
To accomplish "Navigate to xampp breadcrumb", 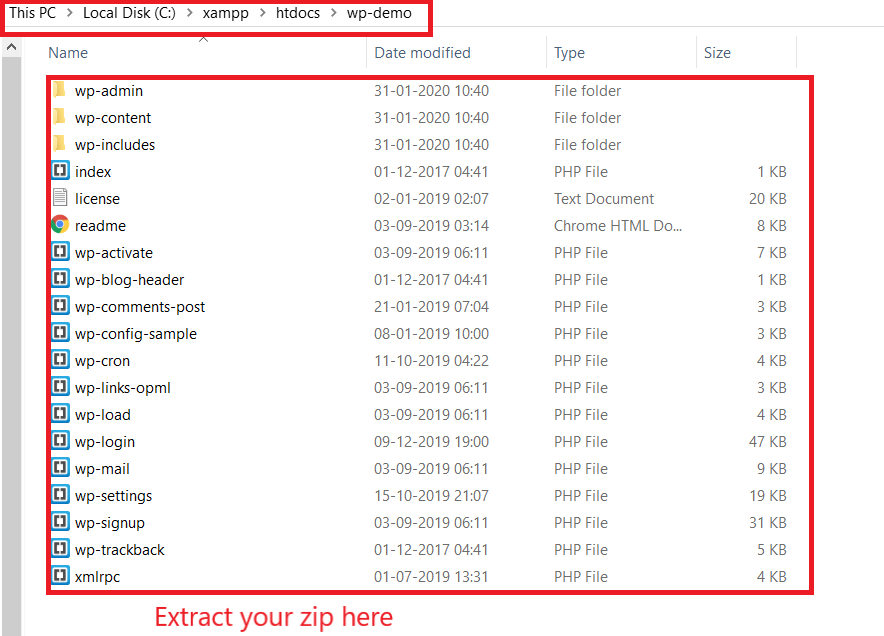I will (226, 12).
